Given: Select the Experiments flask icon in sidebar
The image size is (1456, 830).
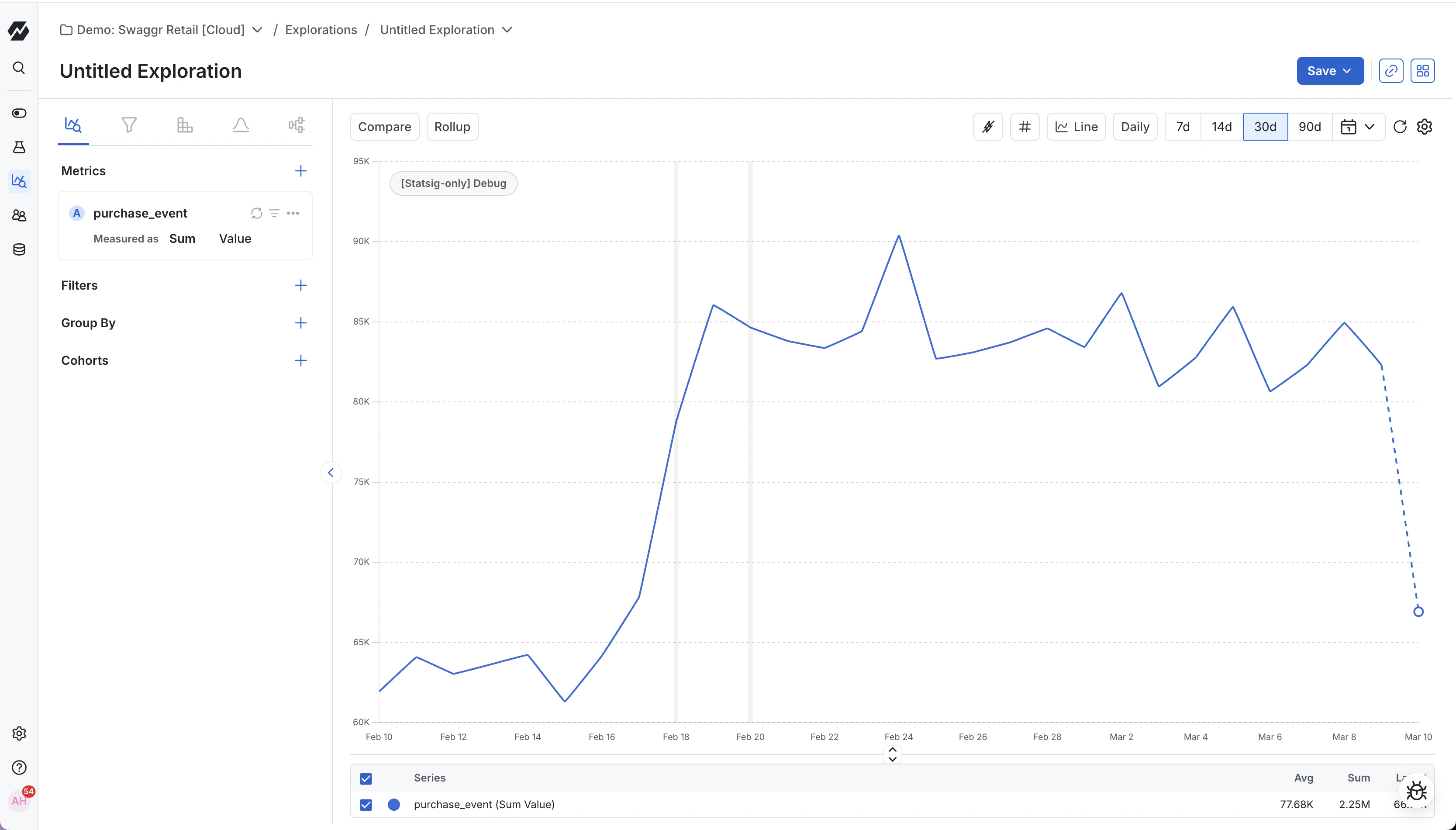Looking at the screenshot, I should [19, 147].
